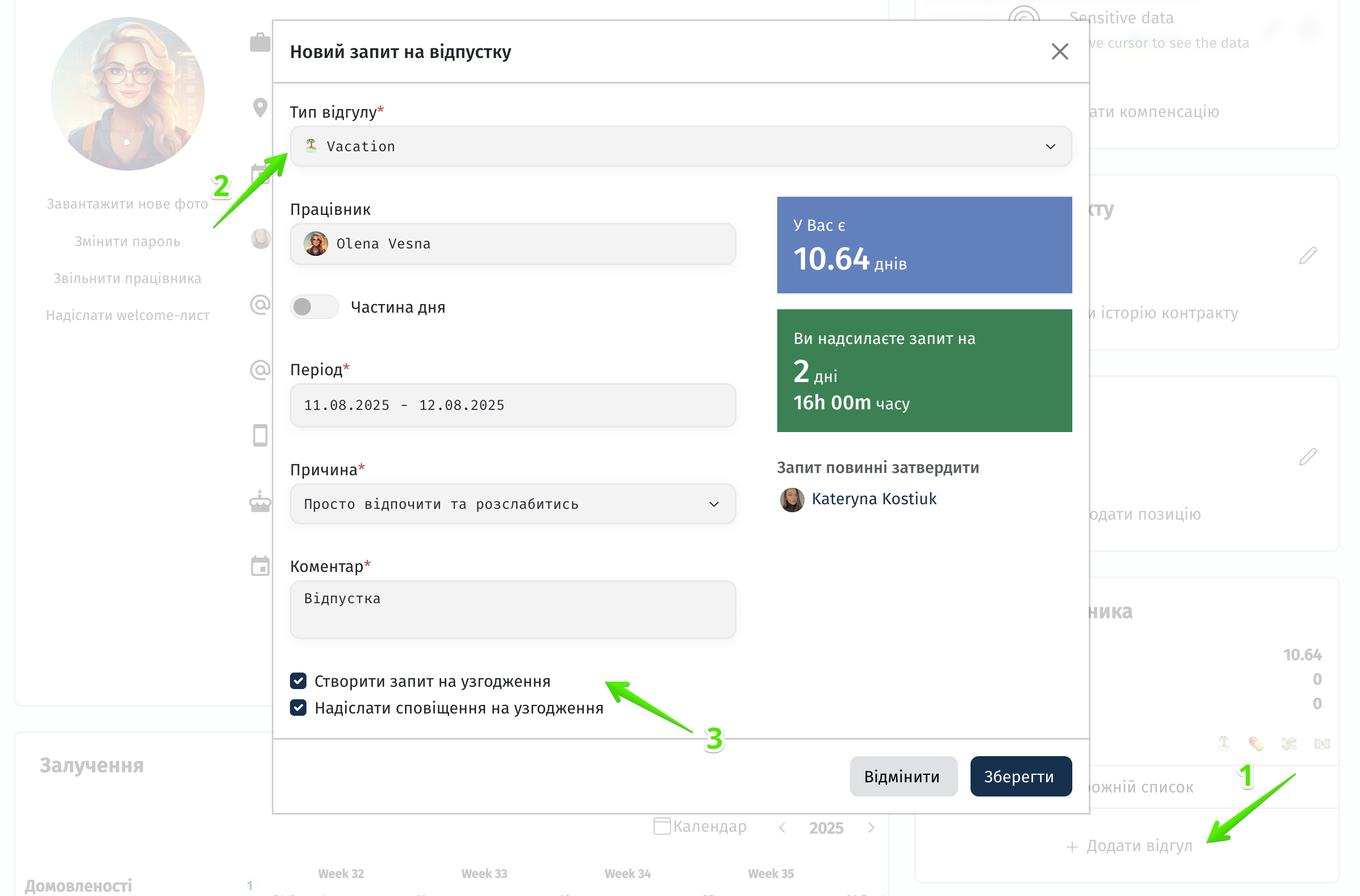Screen dimensions: 1360x896
Task: Click the 10.64 balance value in background
Action: pyautogui.click(x=1302, y=655)
